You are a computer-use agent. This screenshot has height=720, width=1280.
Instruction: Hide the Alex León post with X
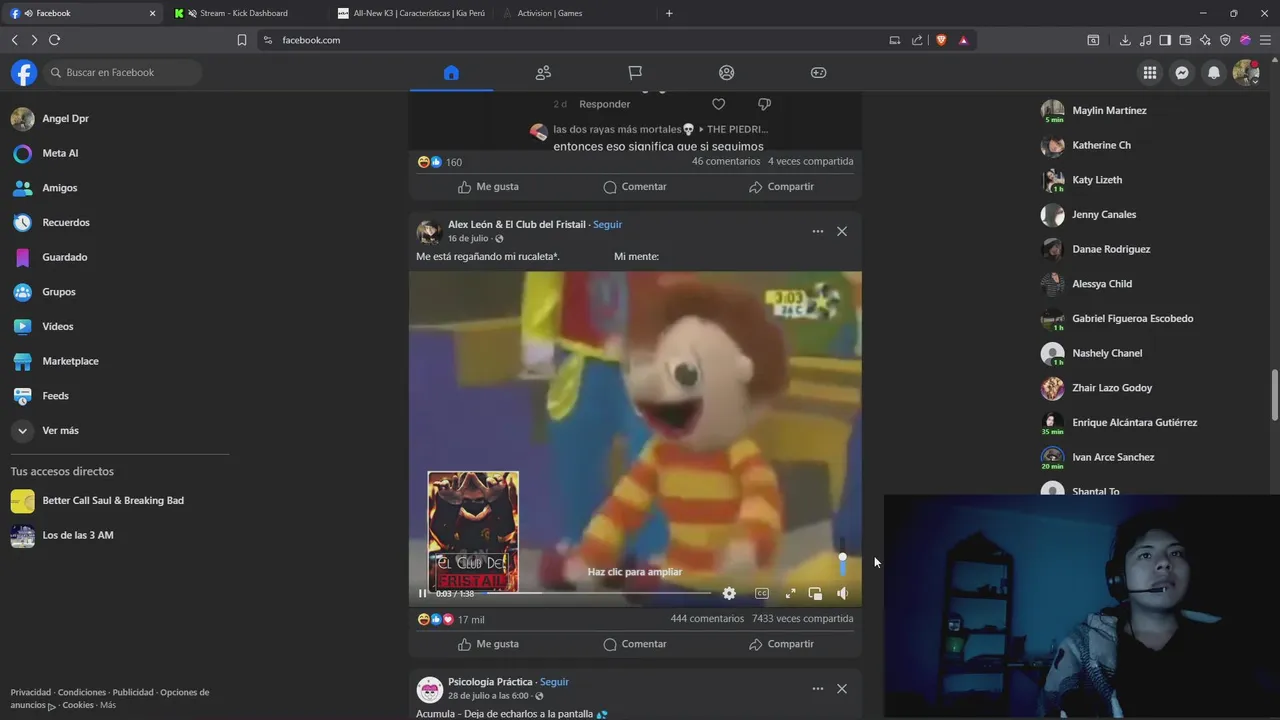click(x=842, y=231)
